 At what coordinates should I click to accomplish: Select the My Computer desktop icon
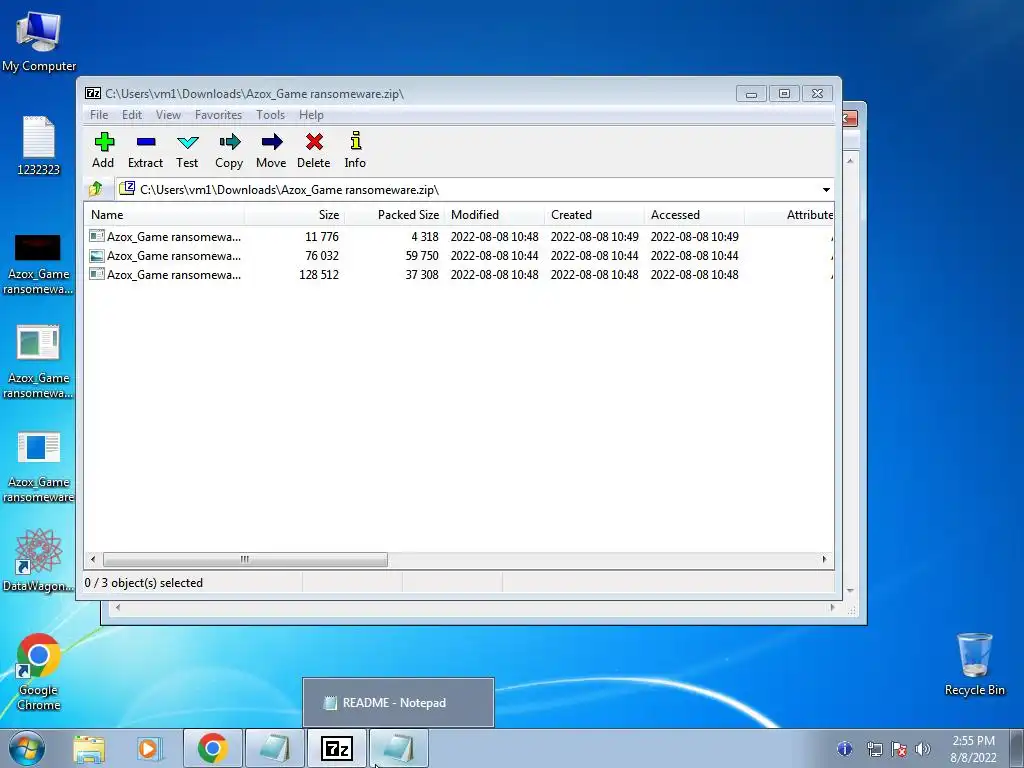click(39, 42)
